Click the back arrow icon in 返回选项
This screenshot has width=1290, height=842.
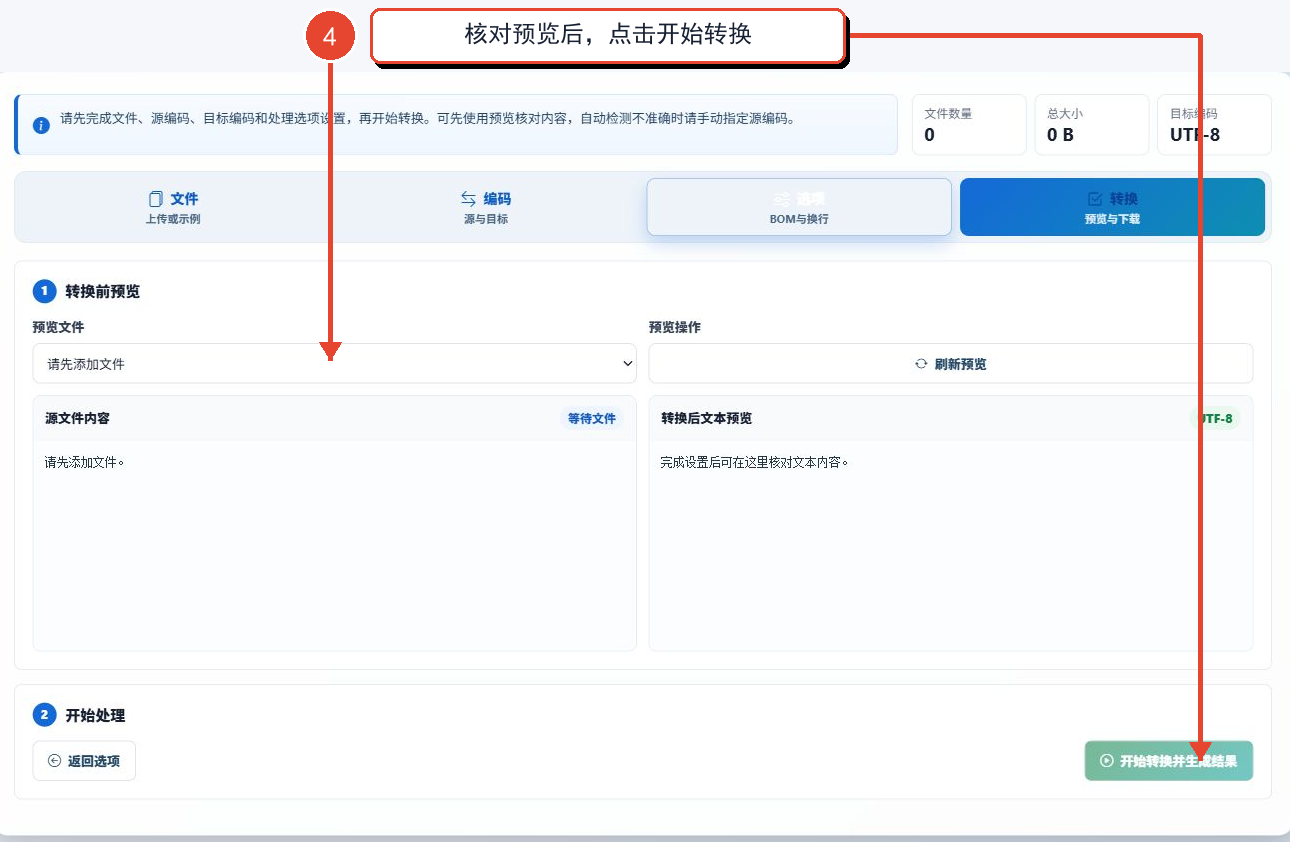[55, 761]
